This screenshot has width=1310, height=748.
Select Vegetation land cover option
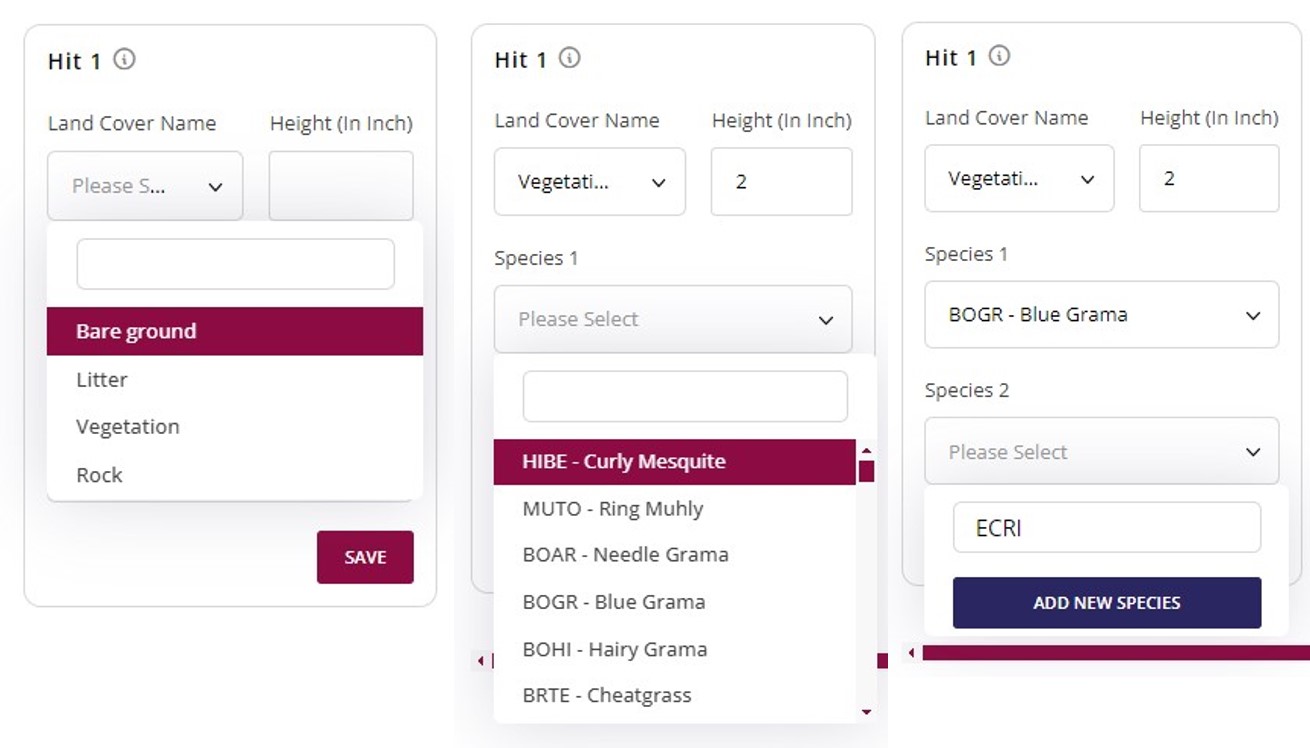click(128, 427)
